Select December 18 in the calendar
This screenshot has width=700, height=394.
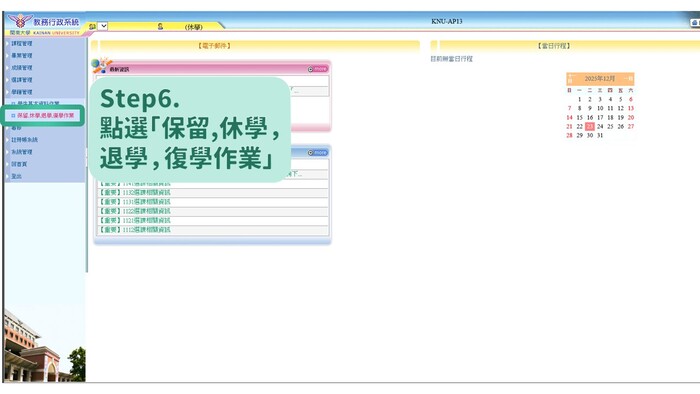coord(610,117)
